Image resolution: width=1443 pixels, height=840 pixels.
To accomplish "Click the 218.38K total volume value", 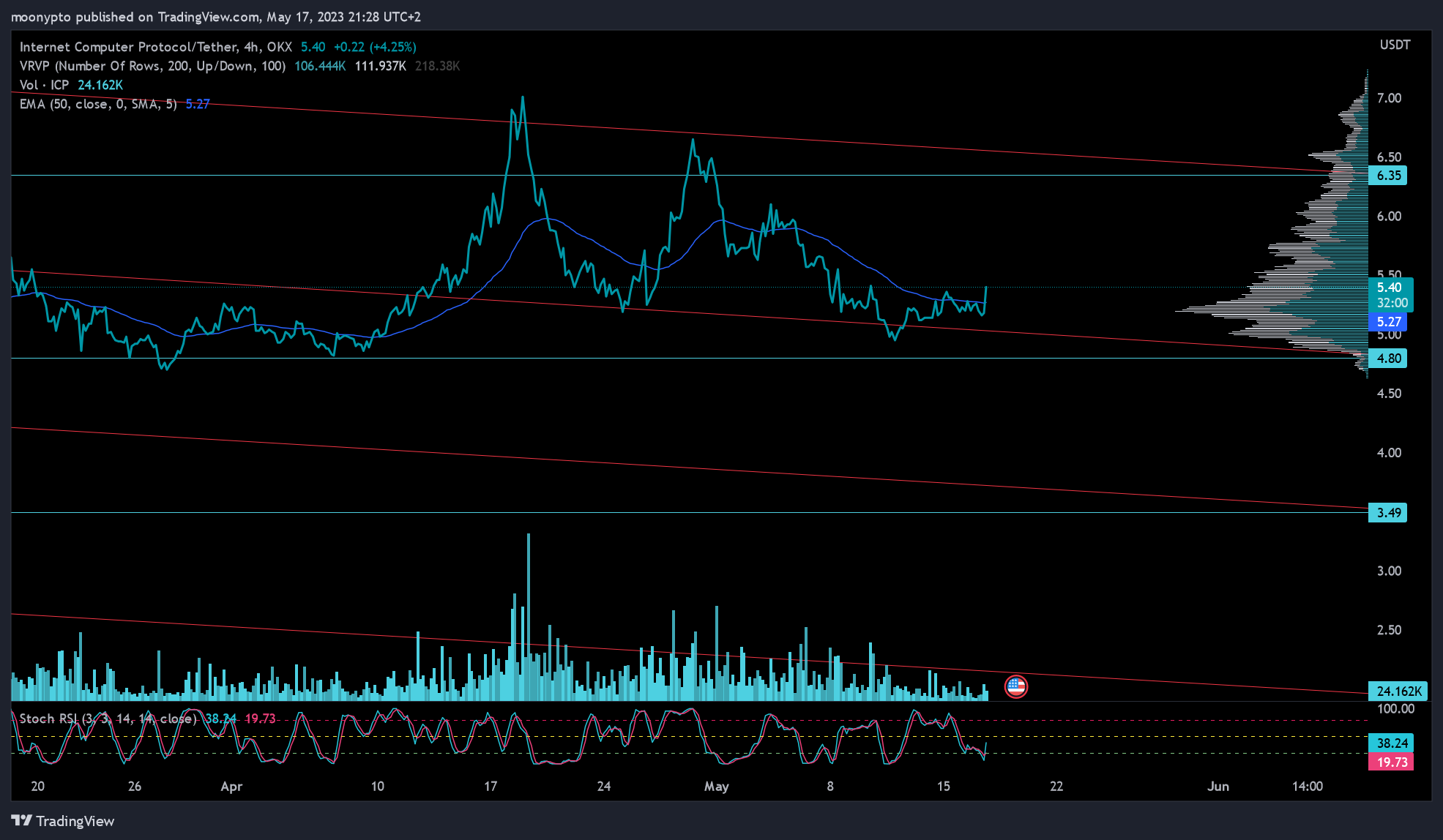I will (438, 66).
